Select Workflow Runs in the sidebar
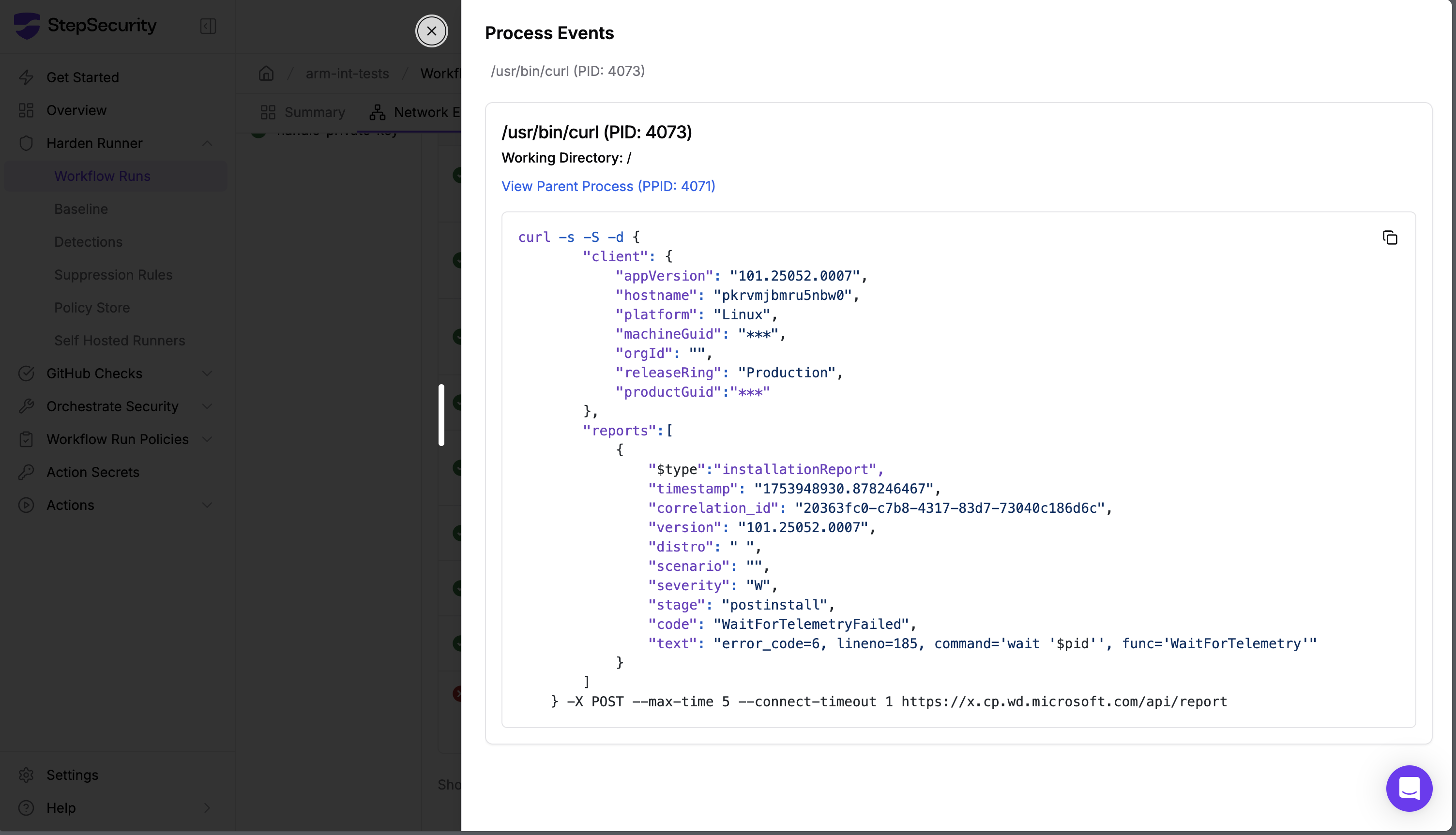This screenshot has width=1456, height=835. coord(115,176)
